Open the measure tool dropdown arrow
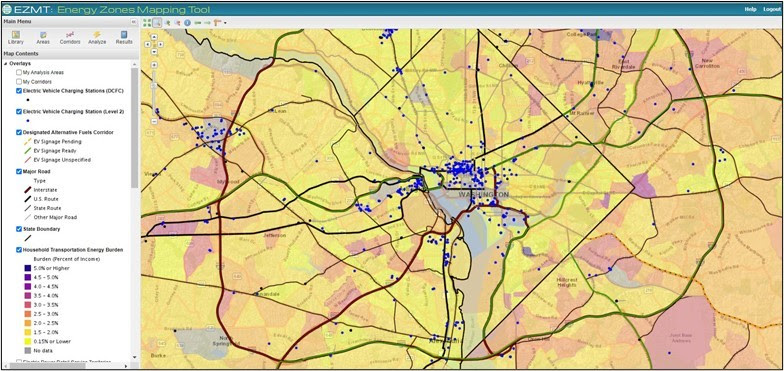The height and width of the screenshot is (371, 784). [x=225, y=22]
